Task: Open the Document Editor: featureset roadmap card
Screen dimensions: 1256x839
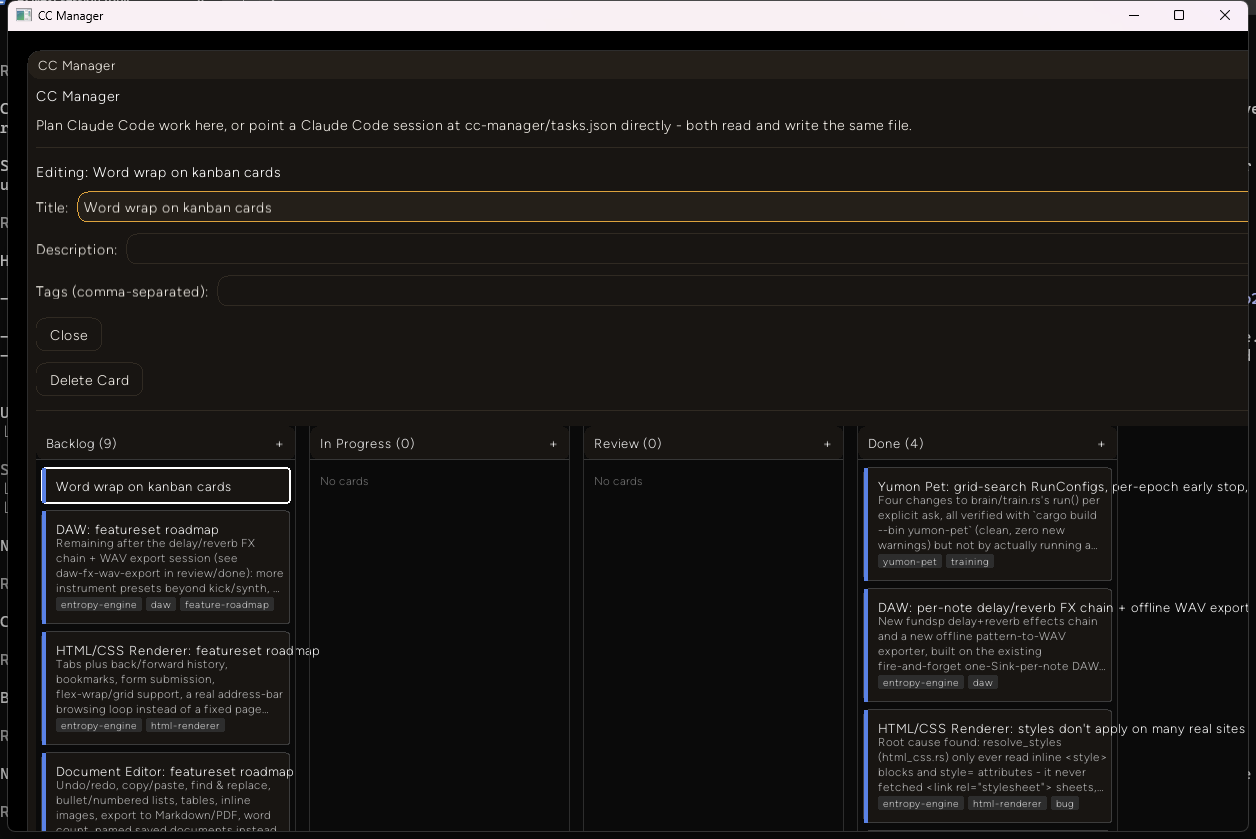Action: (x=166, y=792)
